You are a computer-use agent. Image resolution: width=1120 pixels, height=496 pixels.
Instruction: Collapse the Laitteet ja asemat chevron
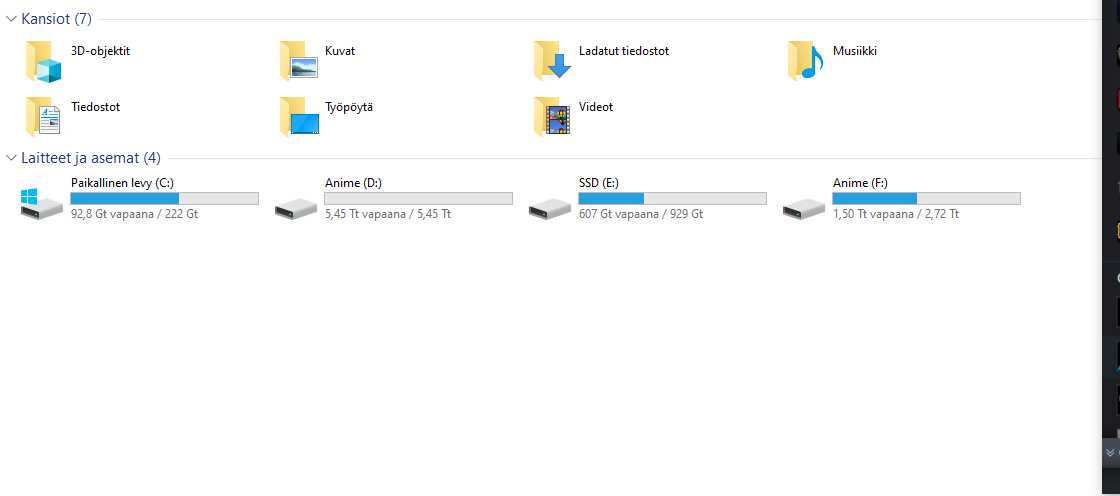pyautogui.click(x=11, y=158)
